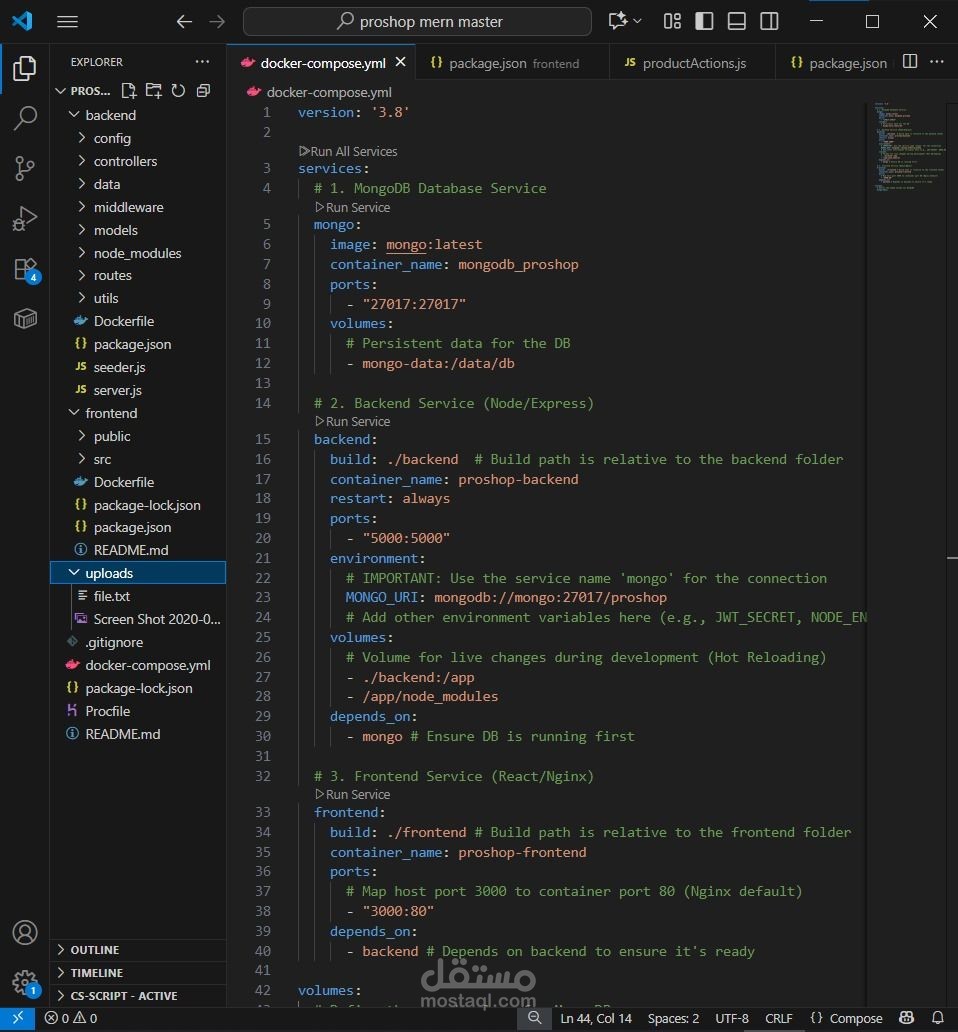Split the editor to the right
The height and width of the screenshot is (1032, 958).
pyautogui.click(x=910, y=61)
